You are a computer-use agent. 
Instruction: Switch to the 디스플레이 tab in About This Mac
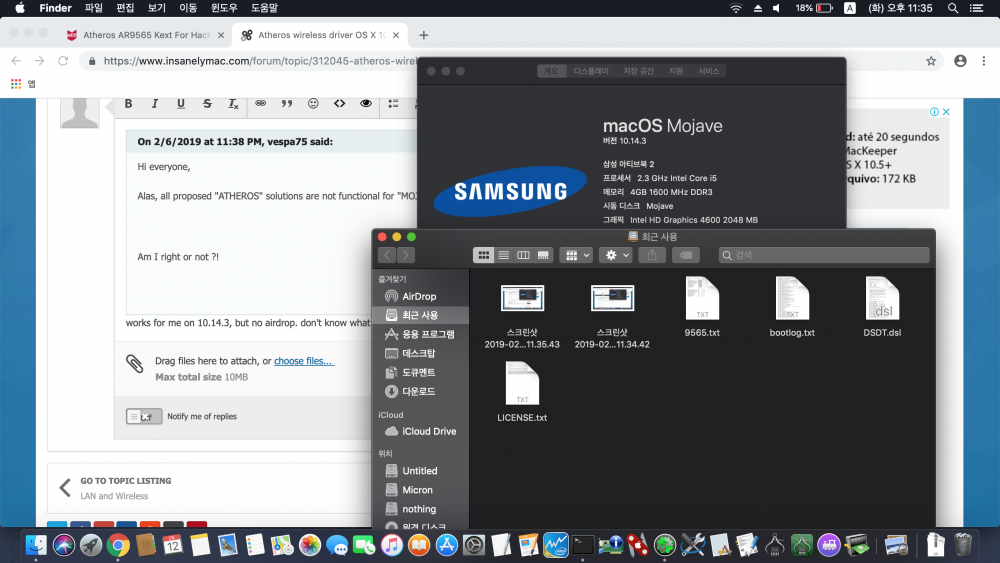tap(591, 71)
